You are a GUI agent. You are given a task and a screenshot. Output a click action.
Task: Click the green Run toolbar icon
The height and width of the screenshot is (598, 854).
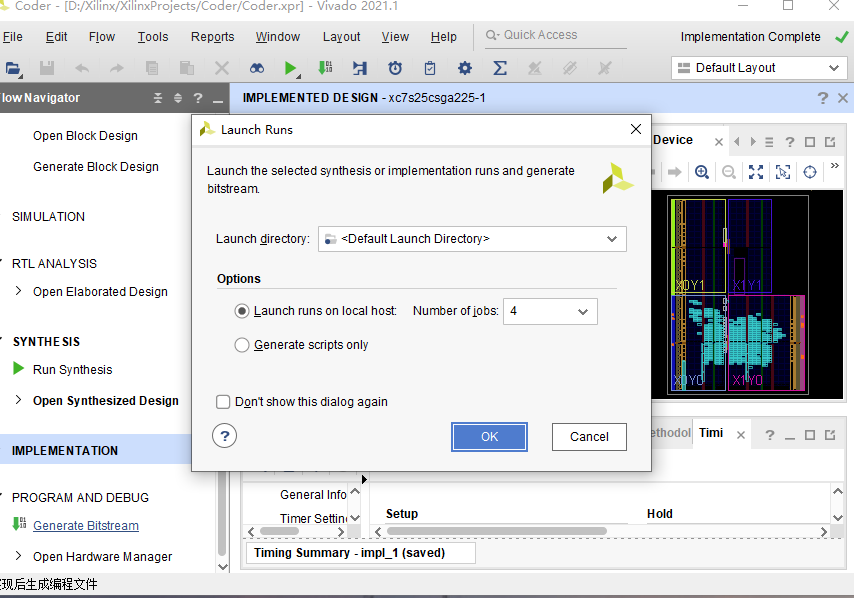(290, 68)
